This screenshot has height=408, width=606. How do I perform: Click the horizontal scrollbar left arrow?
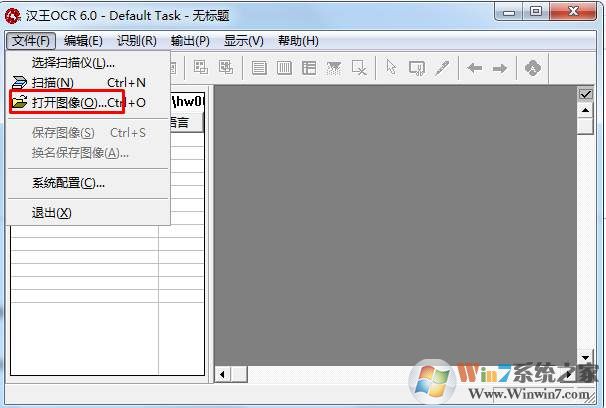click(222, 374)
